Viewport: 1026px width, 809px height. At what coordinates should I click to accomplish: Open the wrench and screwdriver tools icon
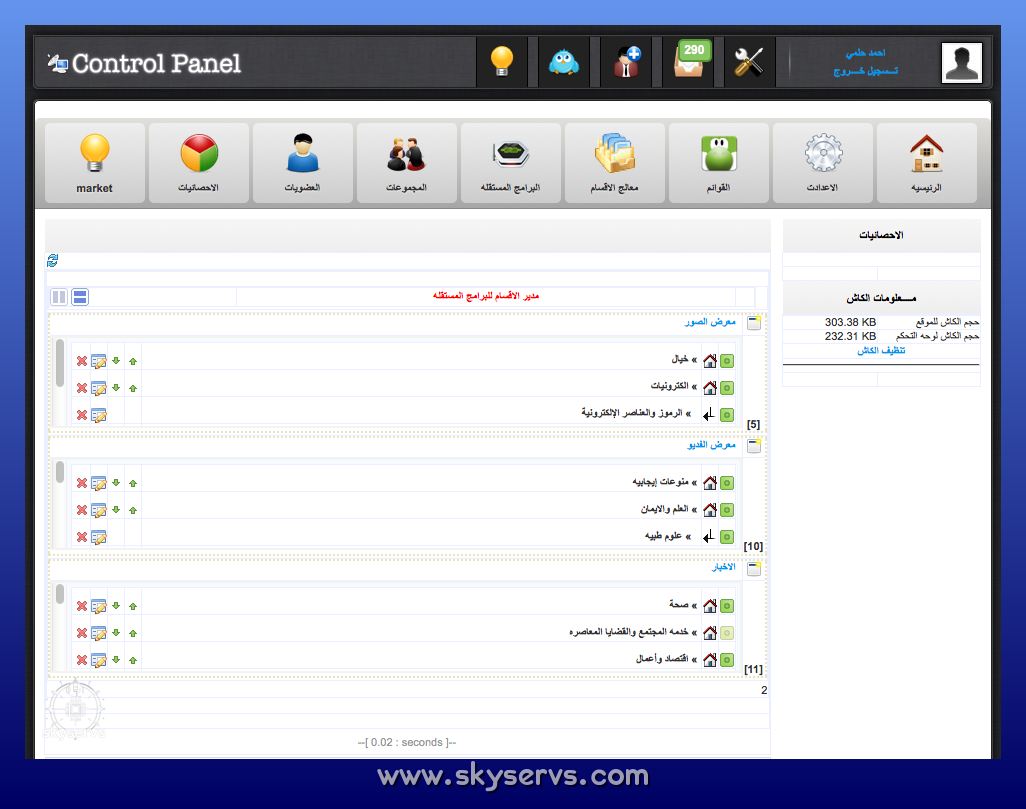(x=749, y=62)
